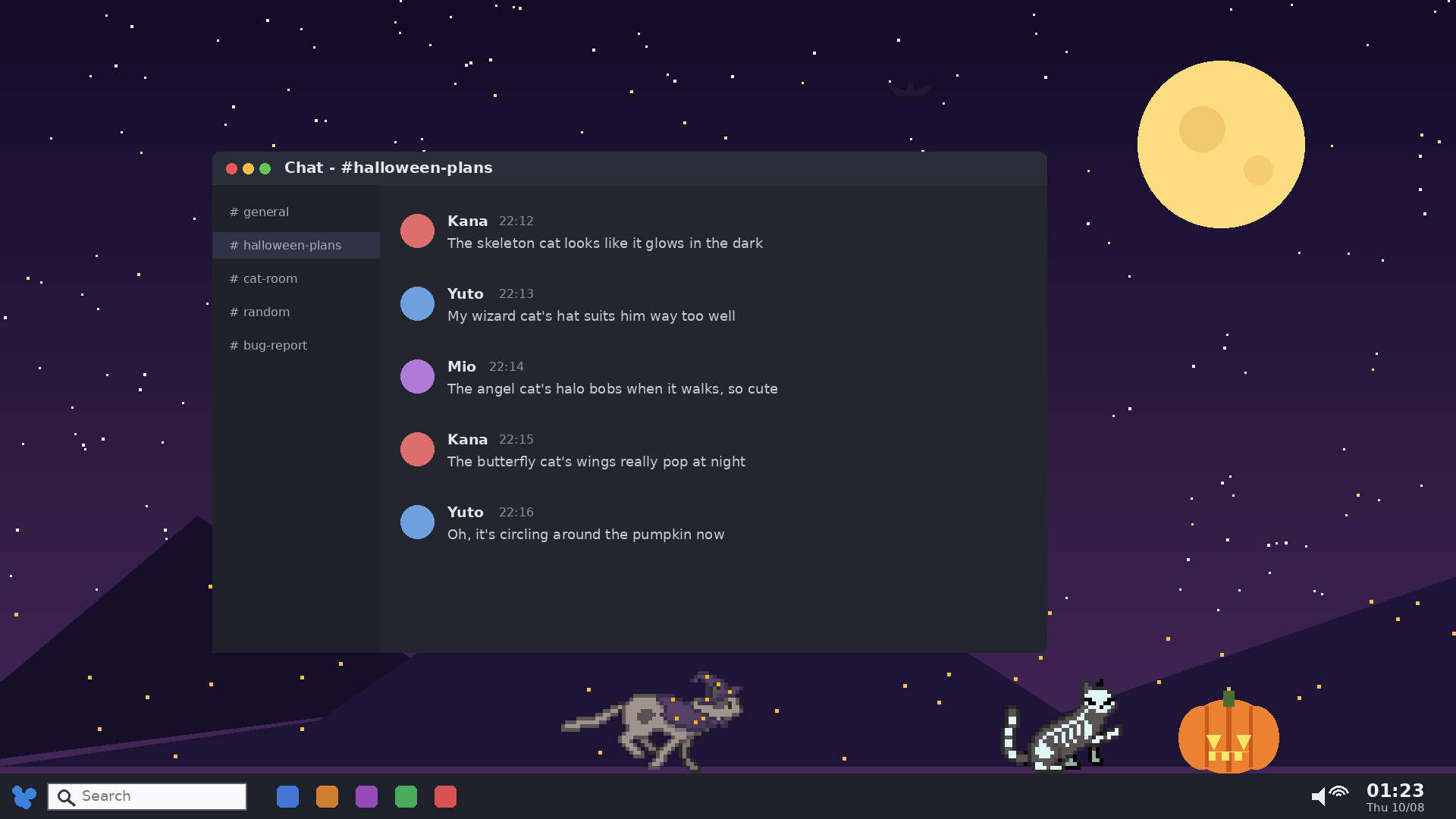This screenshot has height=819, width=1456.
Task: Open the Wi-Fi network icon in tray
Action: [1339, 792]
